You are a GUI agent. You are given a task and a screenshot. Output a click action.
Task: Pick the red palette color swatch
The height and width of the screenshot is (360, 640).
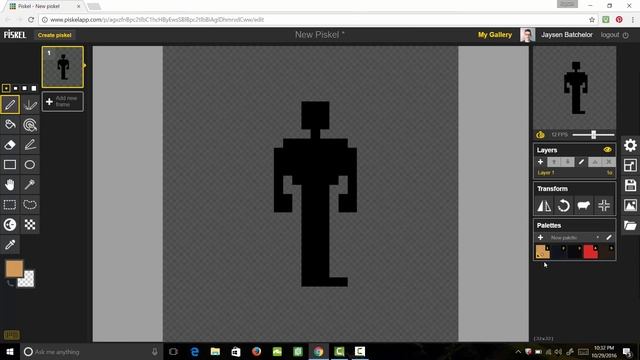point(591,251)
